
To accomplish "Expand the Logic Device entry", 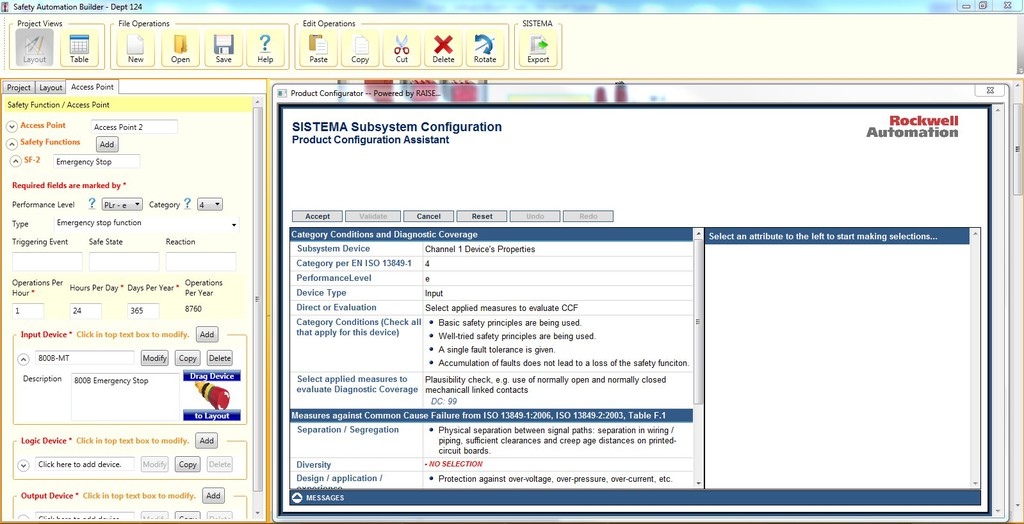I will pyautogui.click(x=24, y=465).
